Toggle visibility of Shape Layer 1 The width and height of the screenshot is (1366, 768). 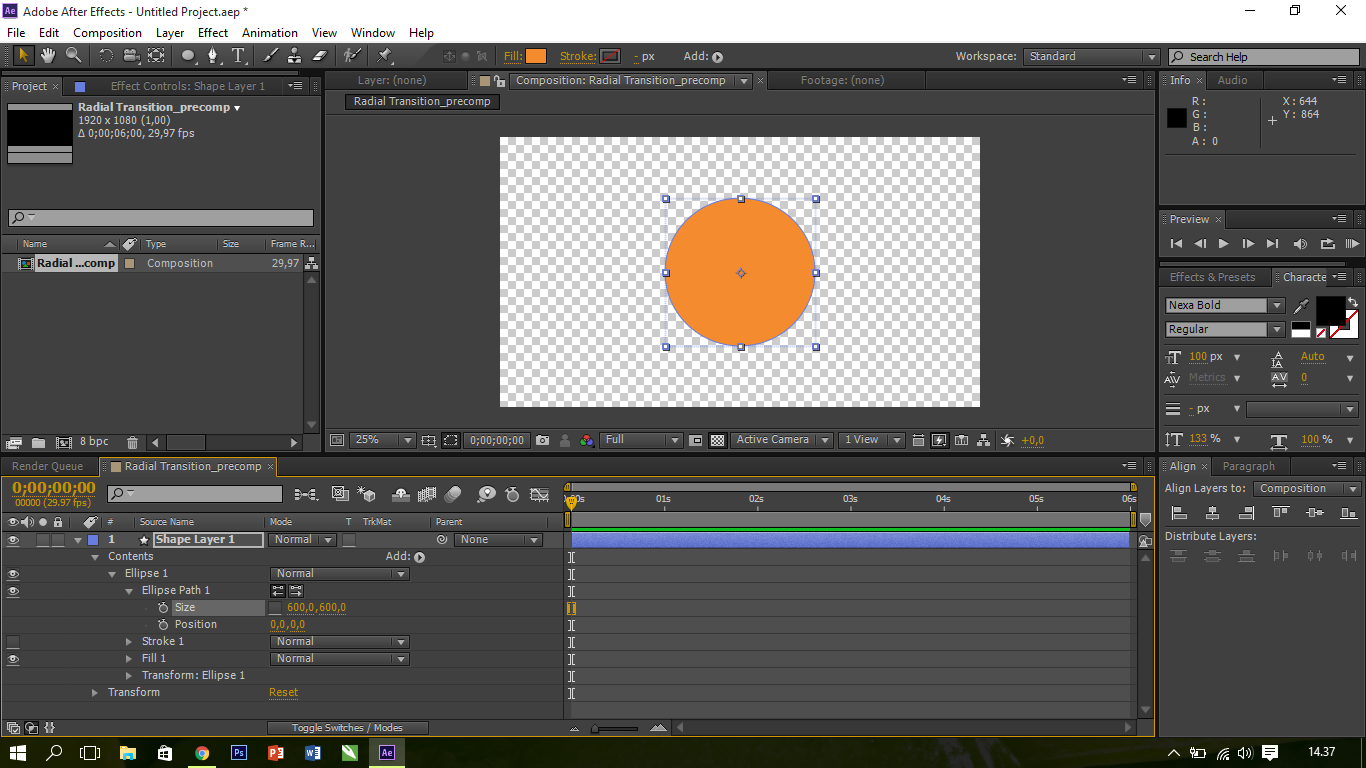pos(12,538)
